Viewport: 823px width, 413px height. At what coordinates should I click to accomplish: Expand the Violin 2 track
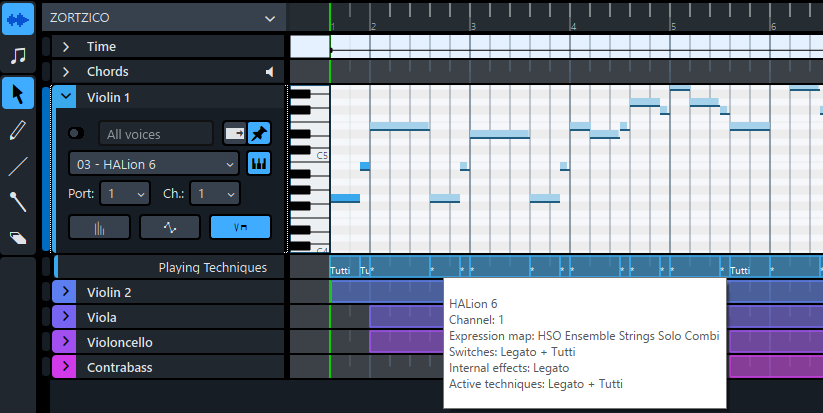pos(65,292)
